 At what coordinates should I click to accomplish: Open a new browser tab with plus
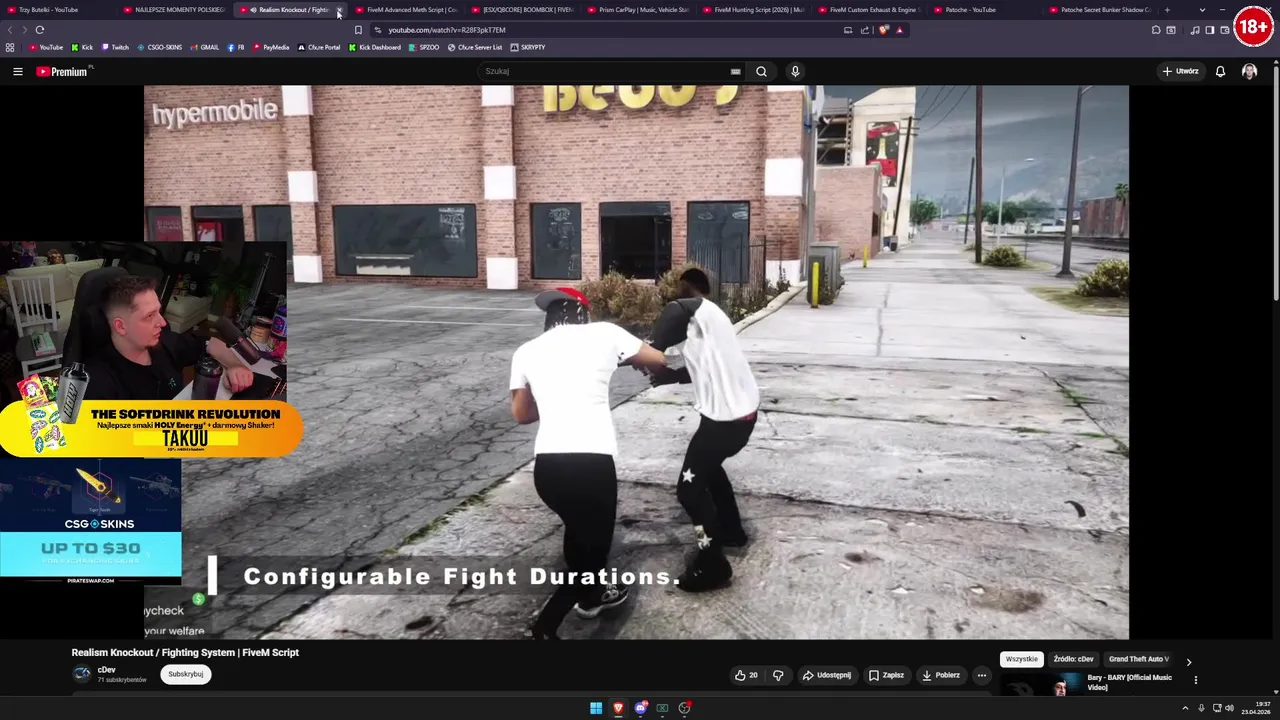1167,10
